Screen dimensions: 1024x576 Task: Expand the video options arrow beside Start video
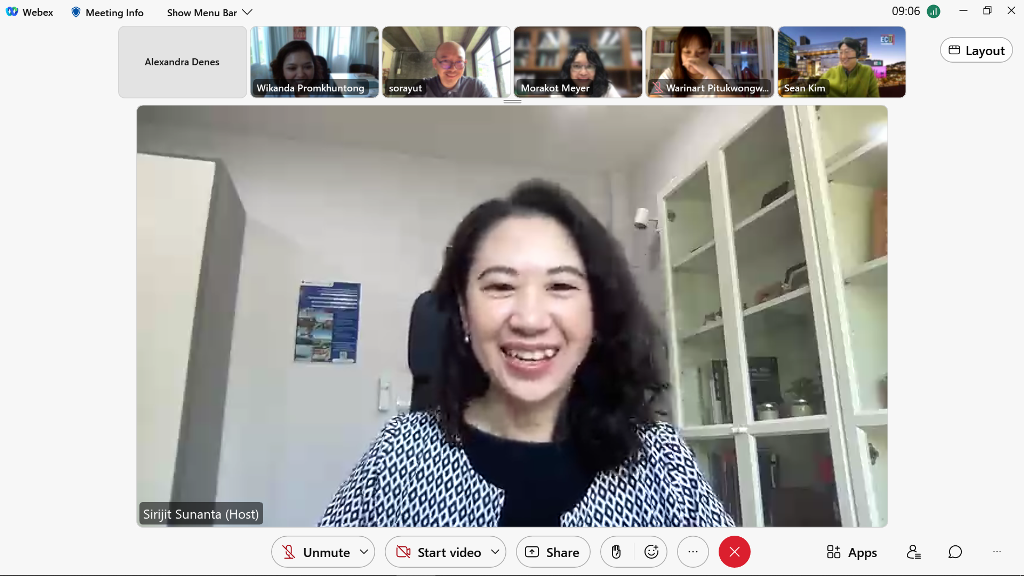494,552
